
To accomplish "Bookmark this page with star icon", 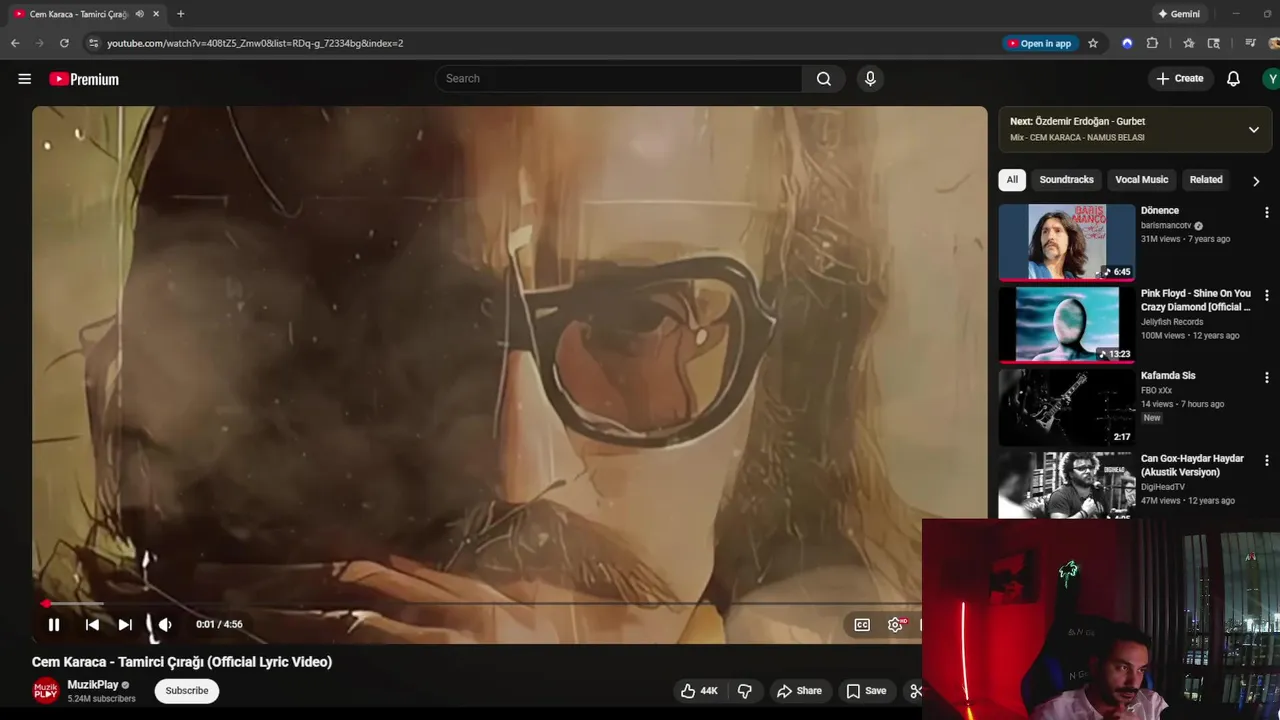I will (1093, 43).
